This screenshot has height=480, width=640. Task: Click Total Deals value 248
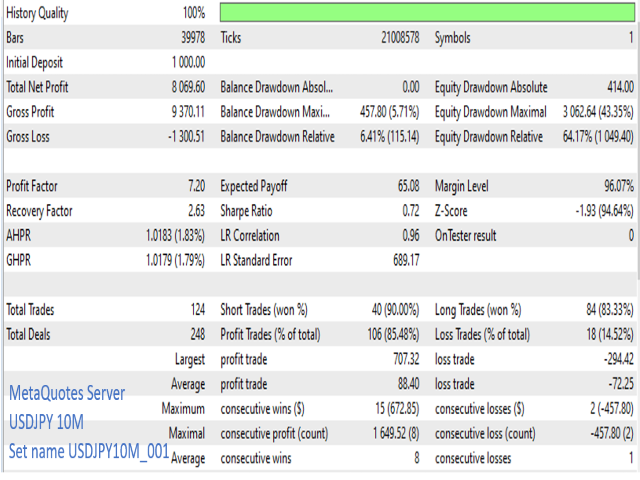pyautogui.click(x=198, y=334)
